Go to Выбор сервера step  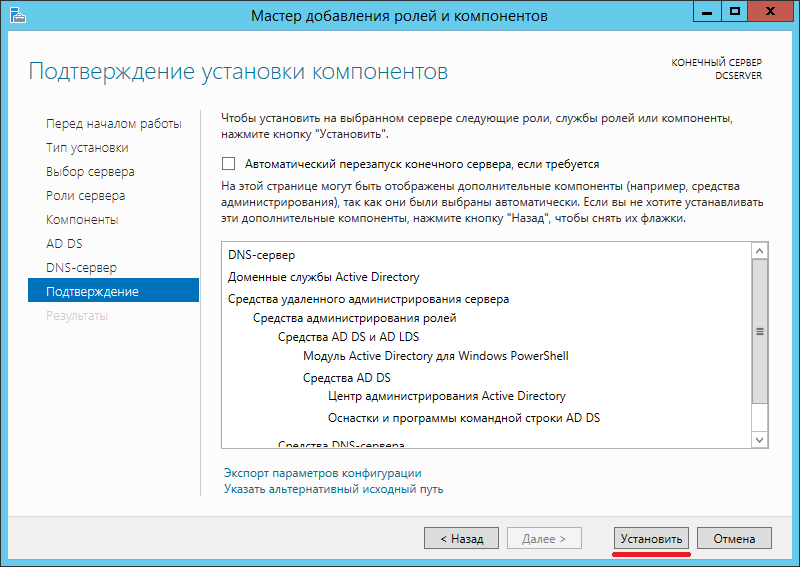pyautogui.click(x=90, y=172)
